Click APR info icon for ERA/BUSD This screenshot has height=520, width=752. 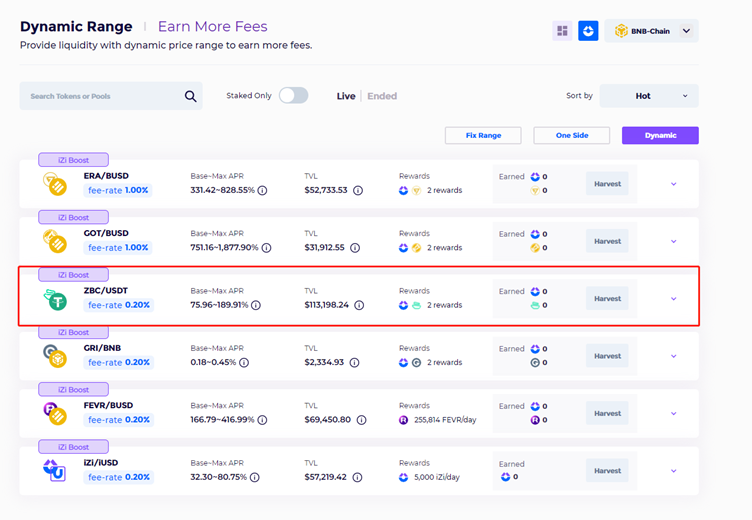tap(263, 190)
